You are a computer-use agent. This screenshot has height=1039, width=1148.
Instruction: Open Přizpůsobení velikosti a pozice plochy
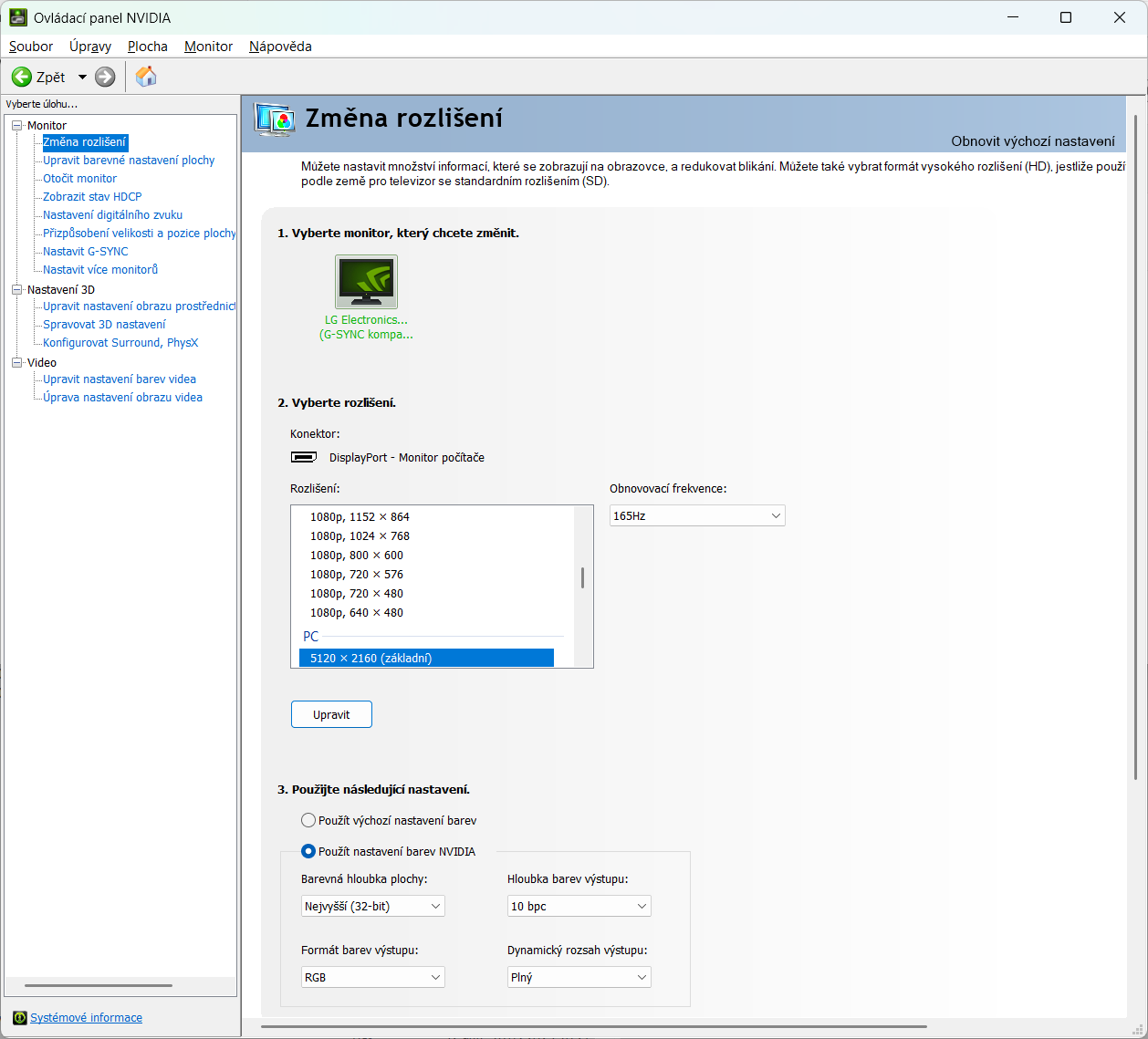(139, 234)
